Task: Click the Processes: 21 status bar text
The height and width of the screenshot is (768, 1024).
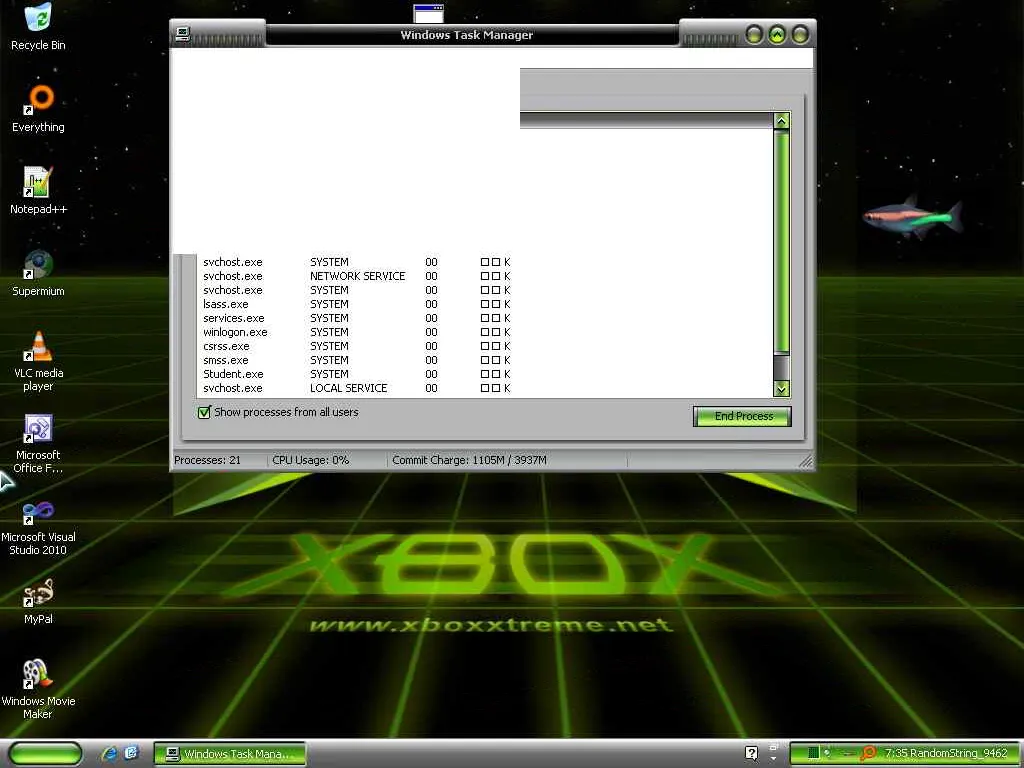Action: (208, 460)
